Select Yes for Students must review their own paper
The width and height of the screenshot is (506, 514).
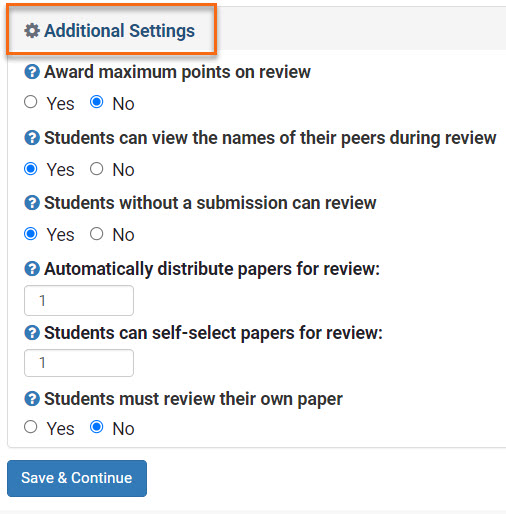pos(31,427)
